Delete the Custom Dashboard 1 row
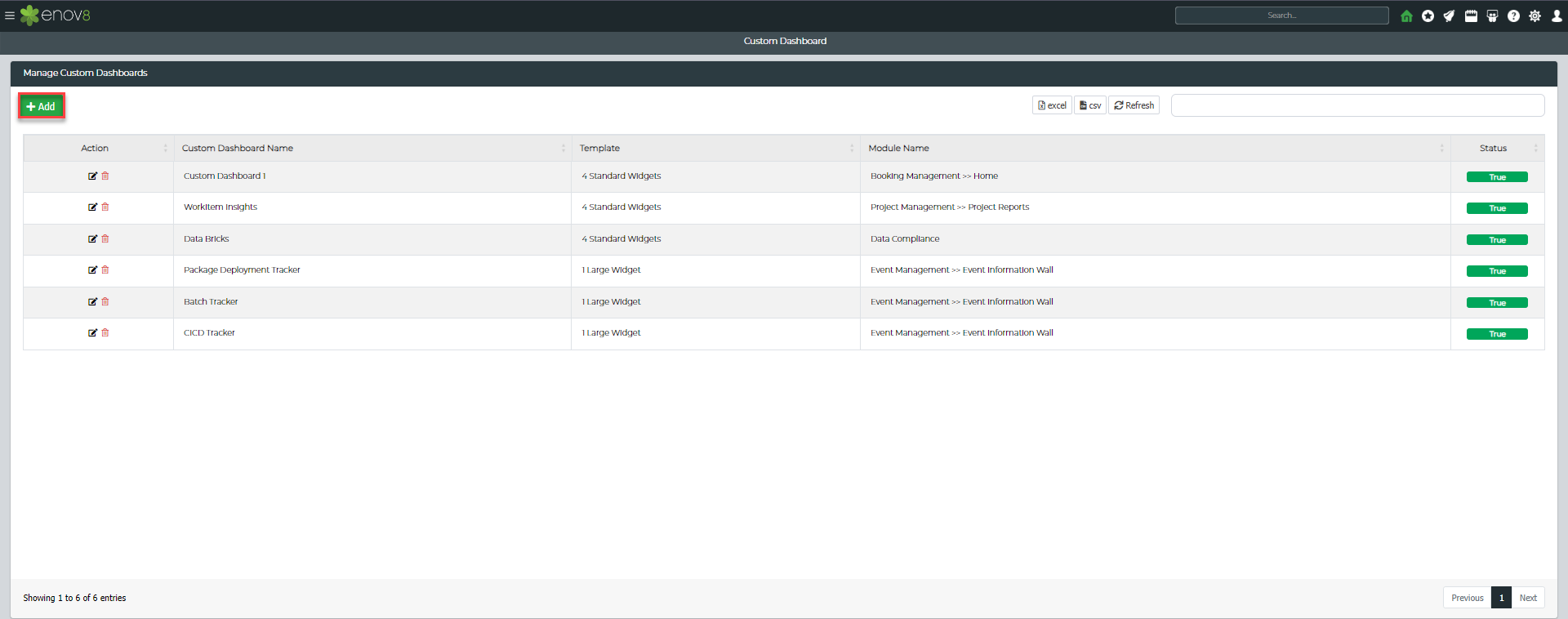 (105, 176)
